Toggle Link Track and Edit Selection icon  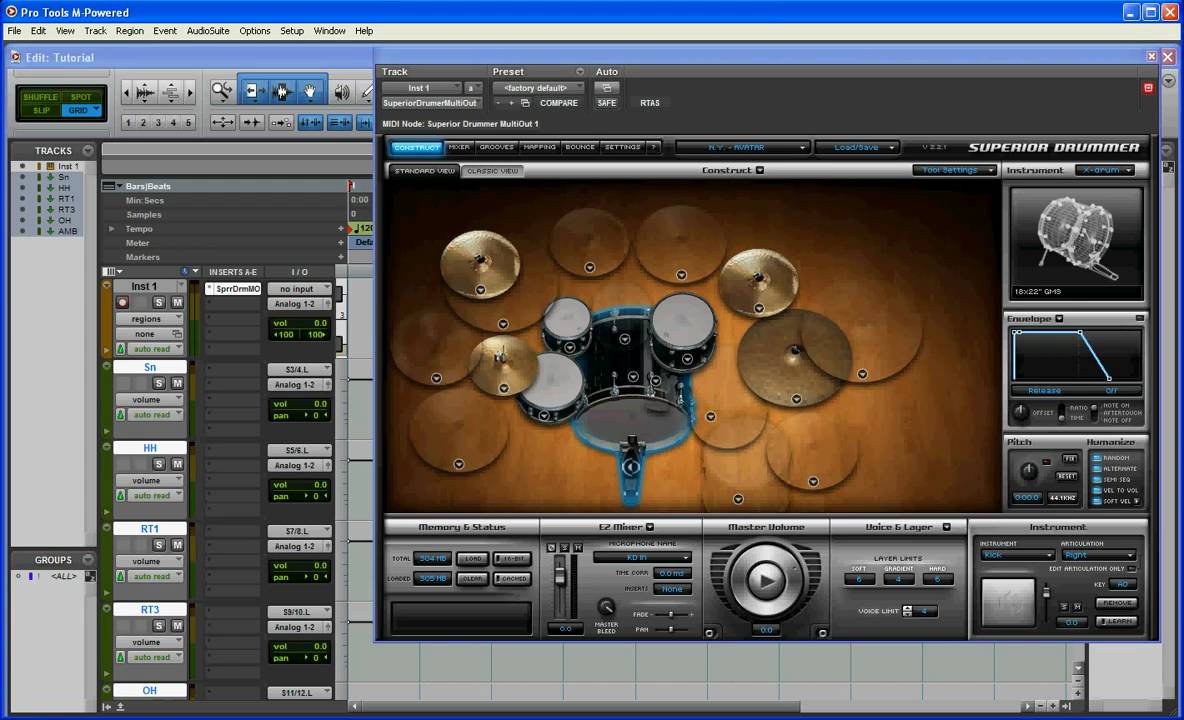tap(340, 122)
